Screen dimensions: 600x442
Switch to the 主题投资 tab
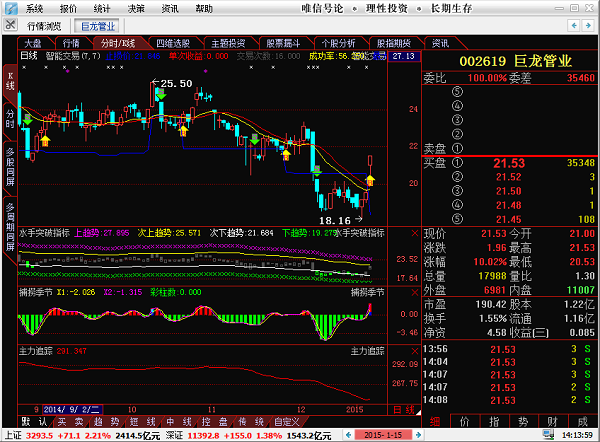(228, 43)
